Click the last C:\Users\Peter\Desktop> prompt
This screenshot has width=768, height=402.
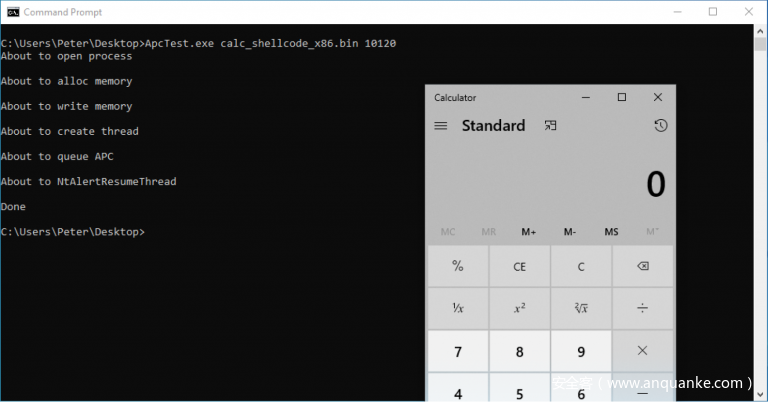coord(73,232)
